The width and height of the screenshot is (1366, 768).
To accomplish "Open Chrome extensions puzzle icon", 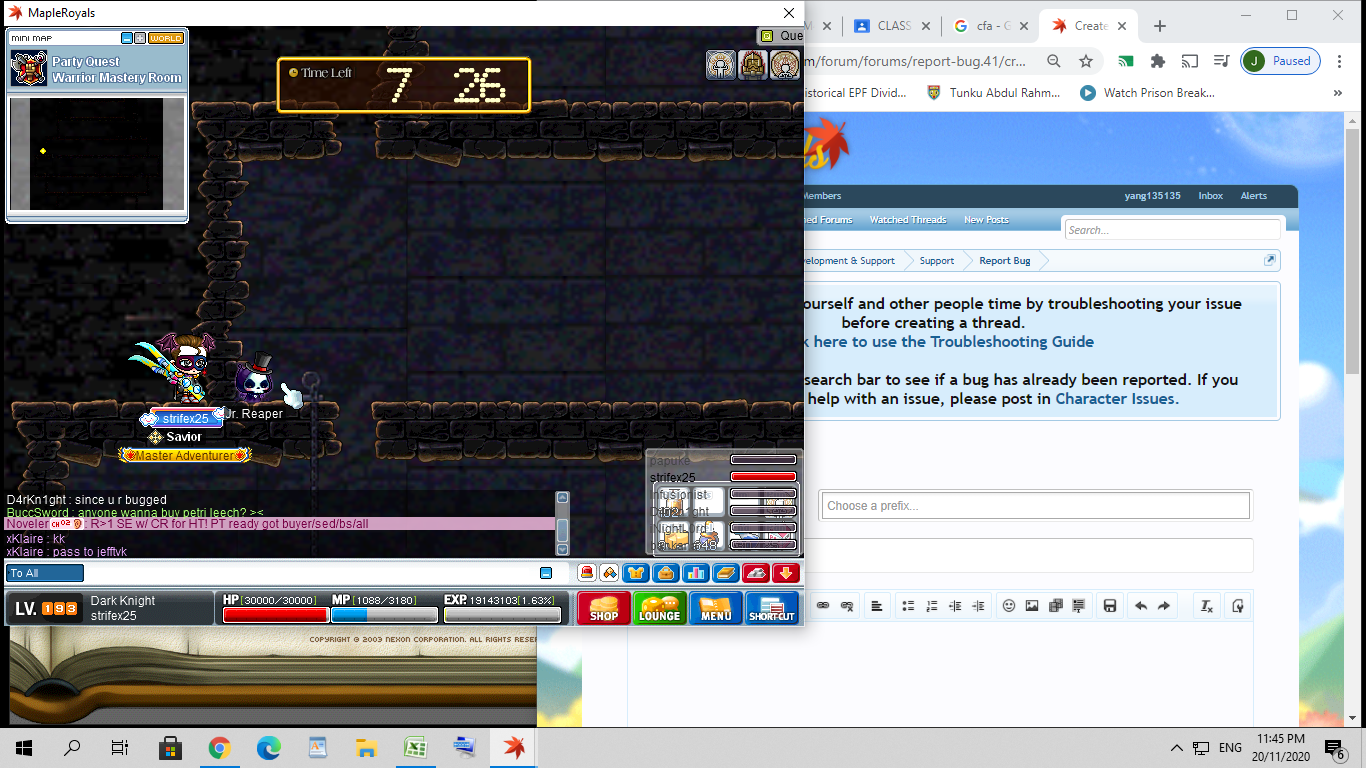I will point(1158,61).
